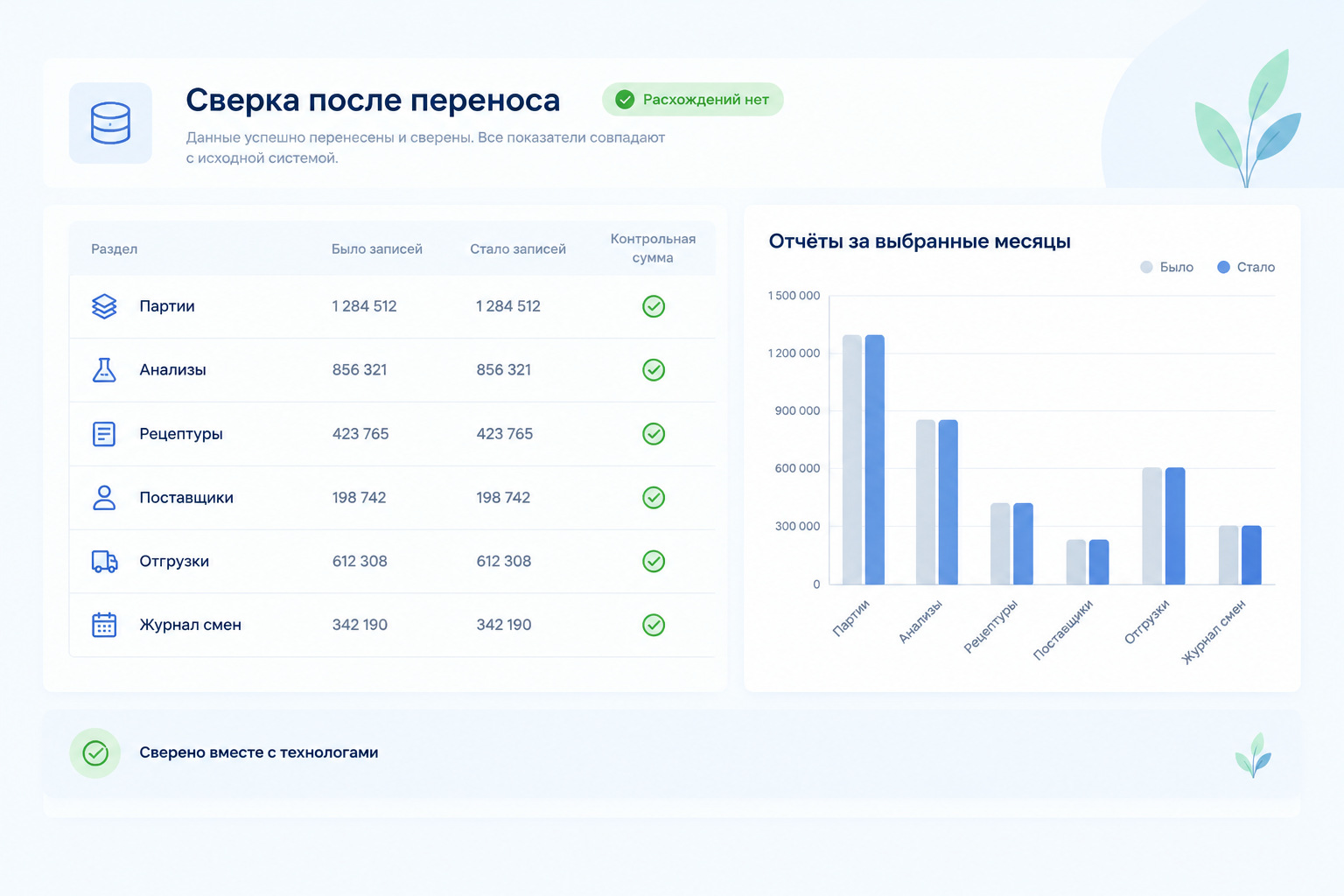1344x896 pixels.
Task: Click the green check icon beside Сверено вместе с технологами
Action: [x=95, y=753]
